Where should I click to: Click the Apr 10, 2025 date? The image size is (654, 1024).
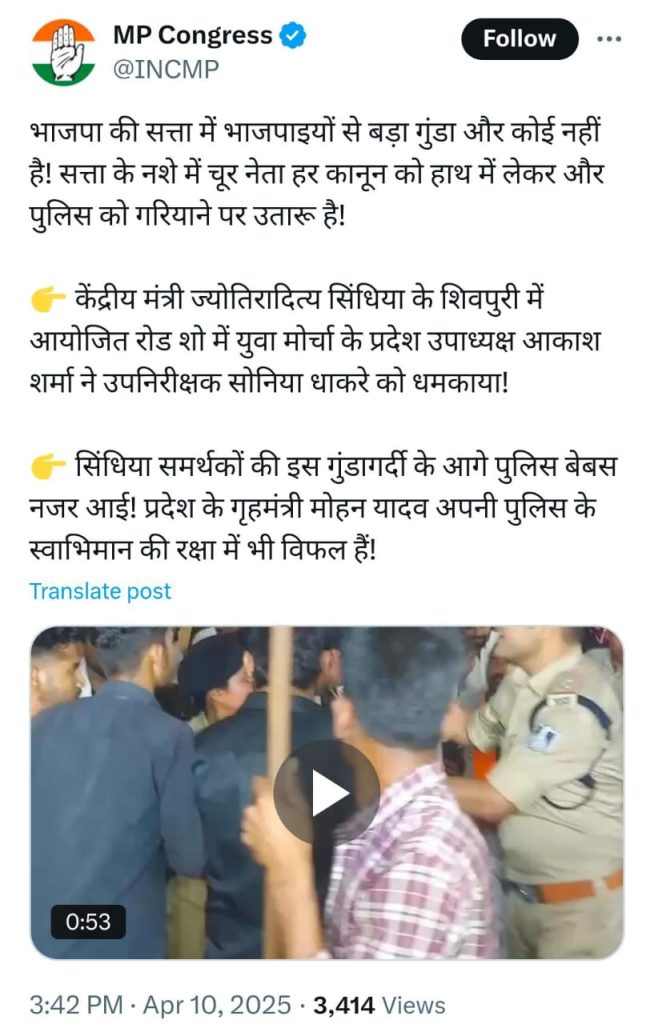click(x=217, y=1005)
